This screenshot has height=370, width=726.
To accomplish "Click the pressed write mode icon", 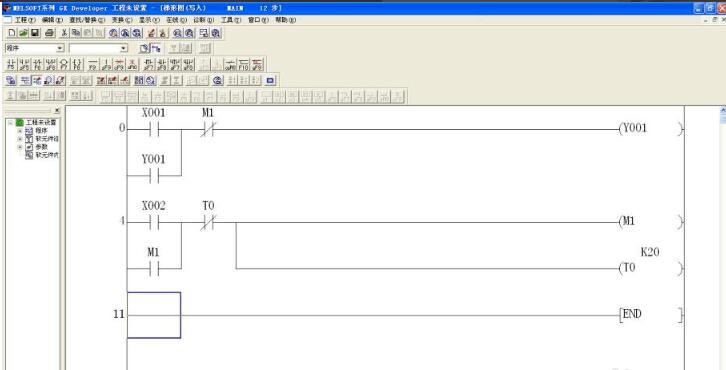I will click(x=37, y=80).
